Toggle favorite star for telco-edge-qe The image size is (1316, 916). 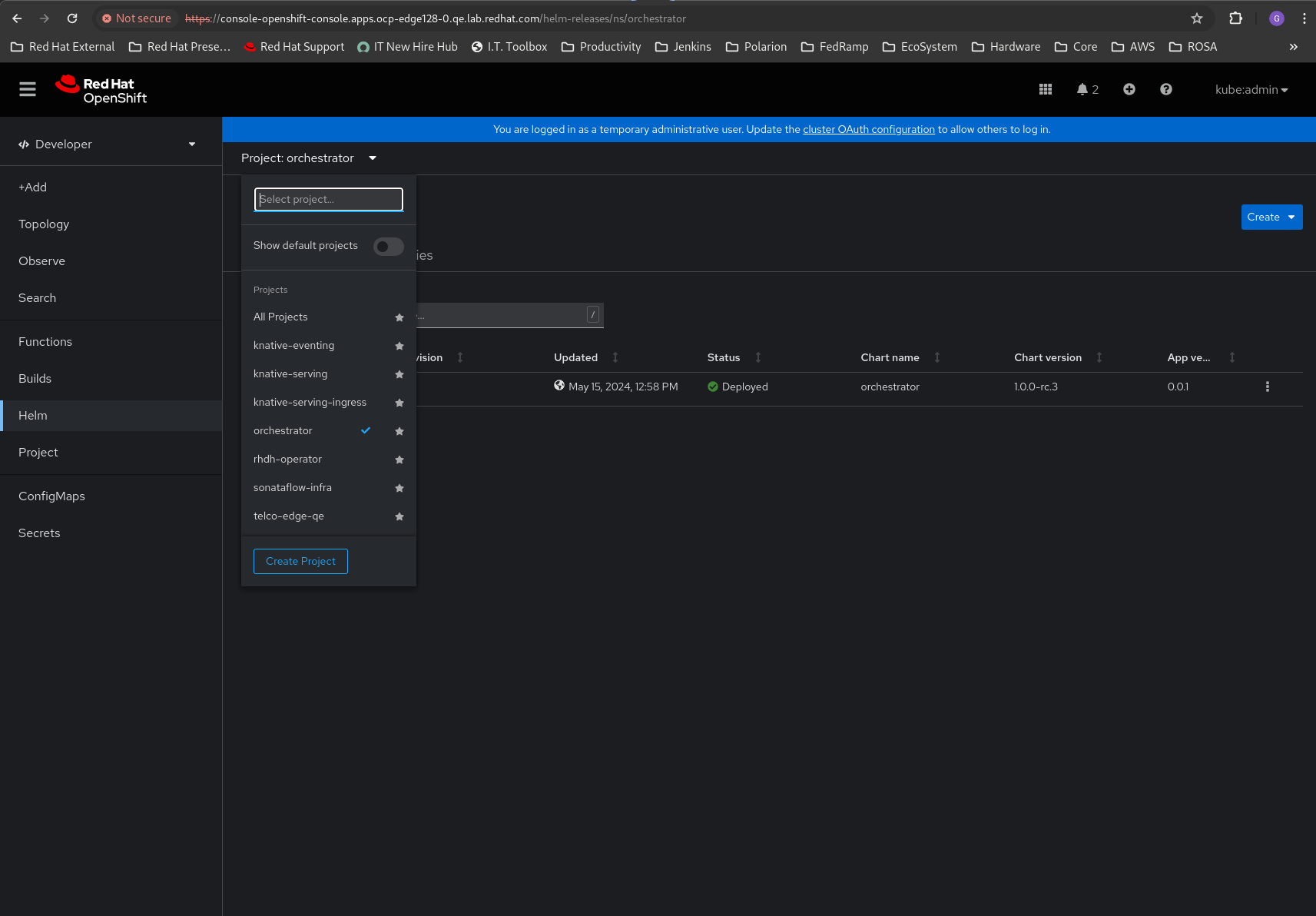[x=399, y=517]
